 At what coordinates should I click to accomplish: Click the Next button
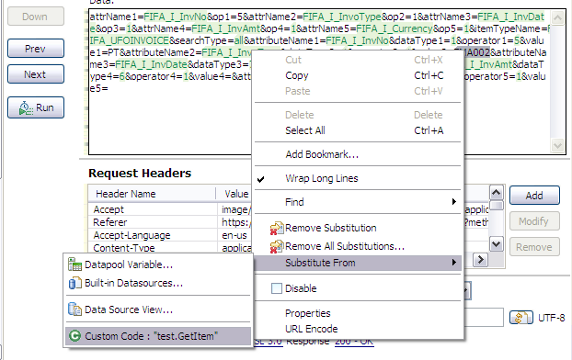point(36,74)
